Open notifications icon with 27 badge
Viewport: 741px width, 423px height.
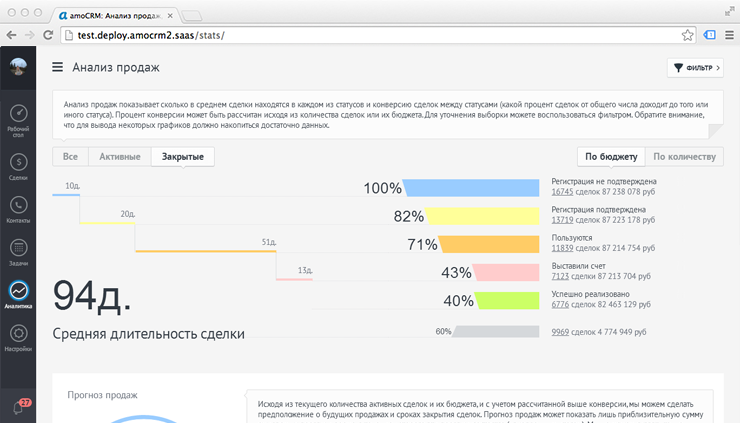pyautogui.click(x=19, y=405)
